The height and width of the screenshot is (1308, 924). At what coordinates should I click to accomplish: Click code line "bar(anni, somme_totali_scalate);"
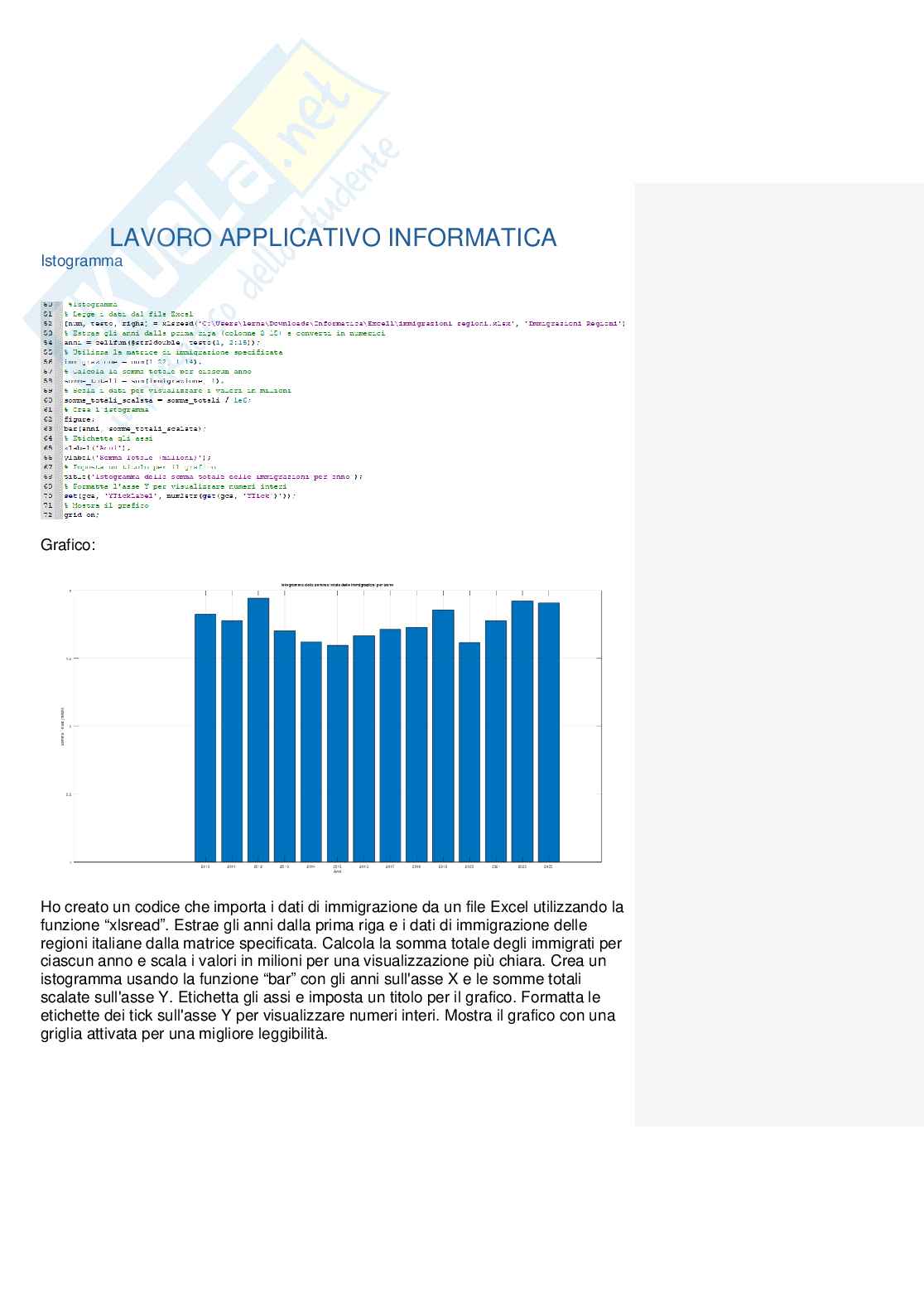(x=135, y=428)
